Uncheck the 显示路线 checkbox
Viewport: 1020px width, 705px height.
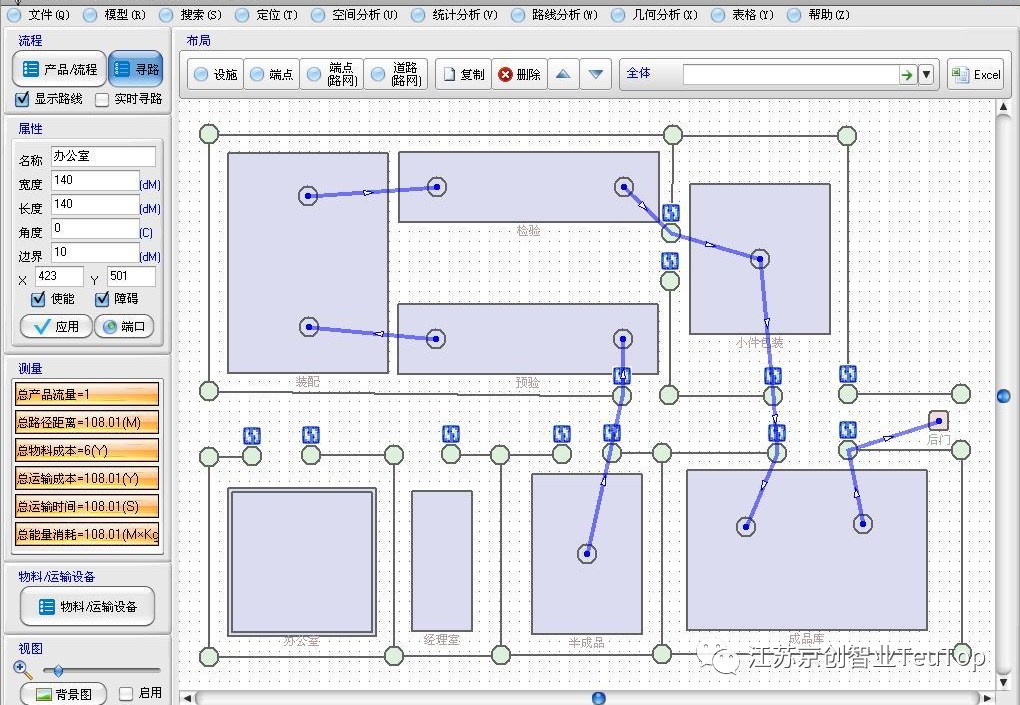point(22,99)
